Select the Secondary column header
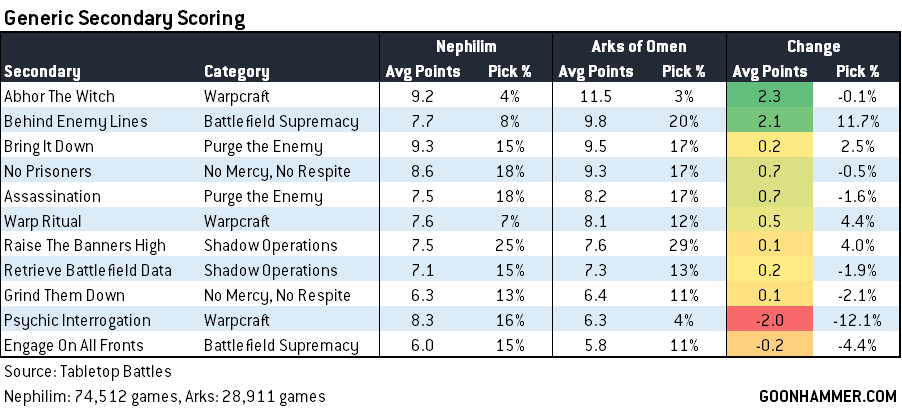Image resolution: width=902 pixels, height=409 pixels. click(x=42, y=72)
